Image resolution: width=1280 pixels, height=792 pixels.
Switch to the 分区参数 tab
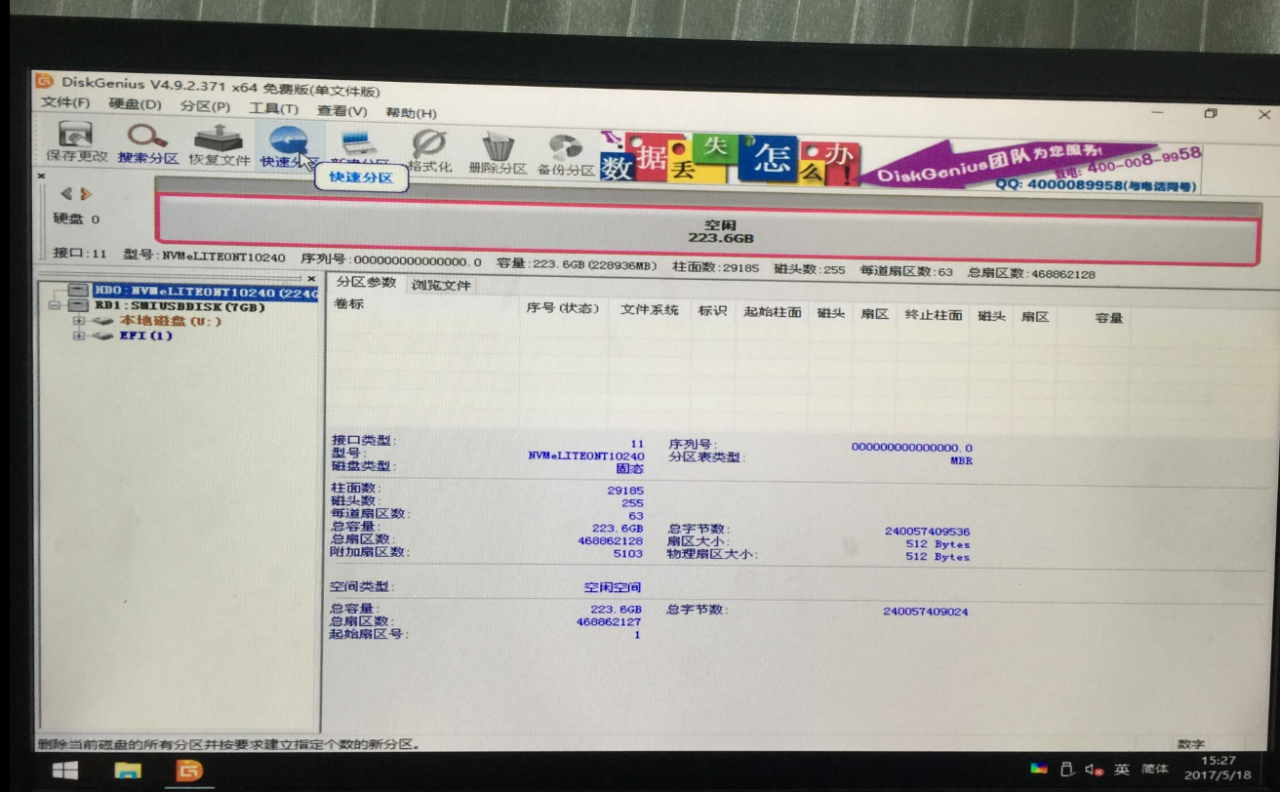tap(365, 283)
